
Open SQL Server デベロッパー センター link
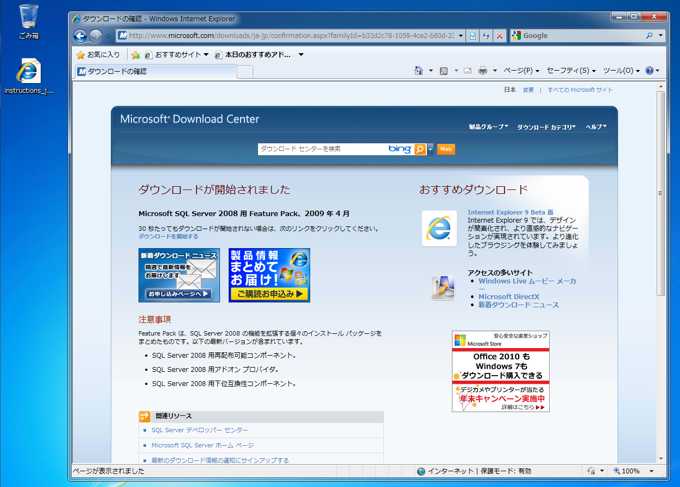(x=199, y=430)
